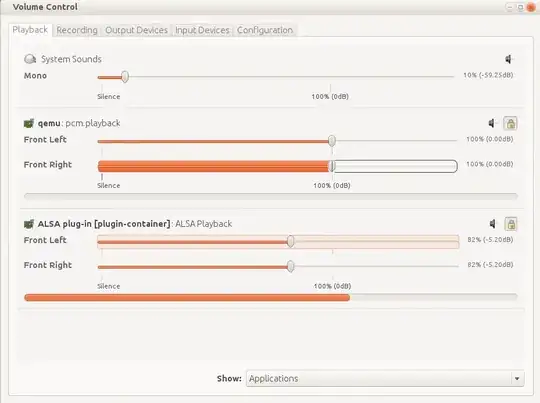Click the qemu playback level meter bar
This screenshot has height=403, width=540.
(271, 197)
